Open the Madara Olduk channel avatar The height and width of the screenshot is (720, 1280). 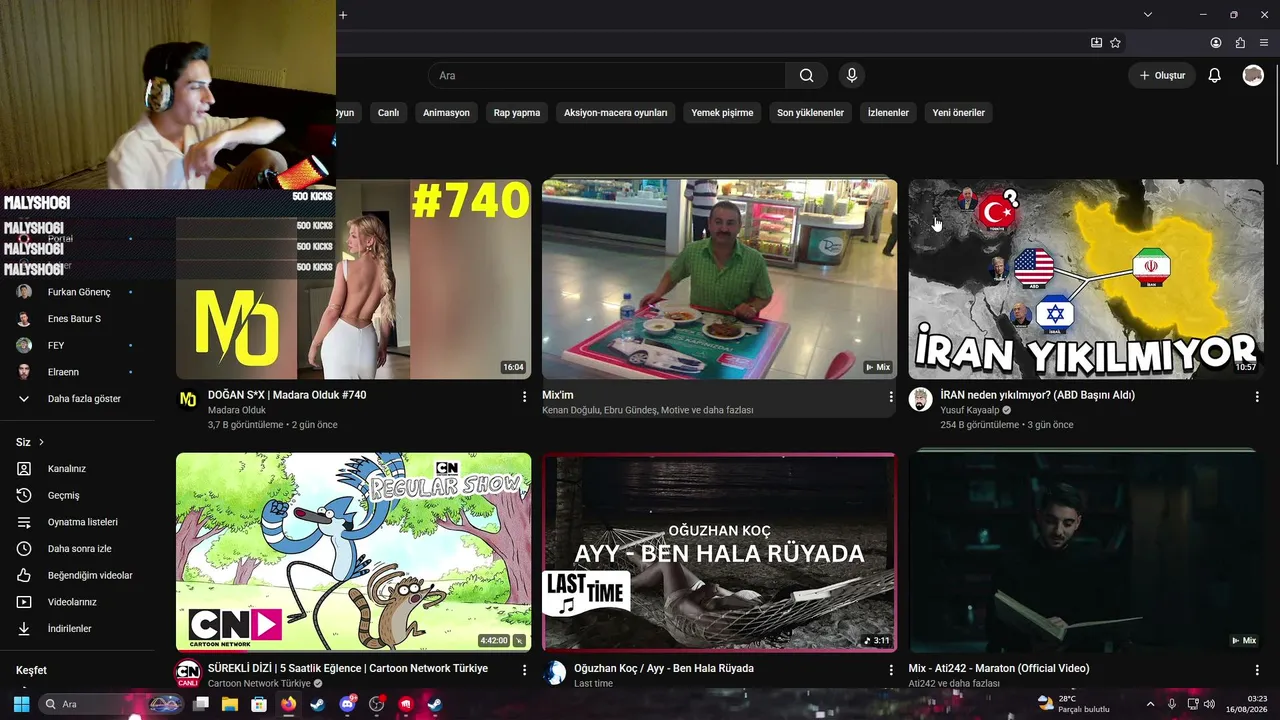click(x=188, y=400)
